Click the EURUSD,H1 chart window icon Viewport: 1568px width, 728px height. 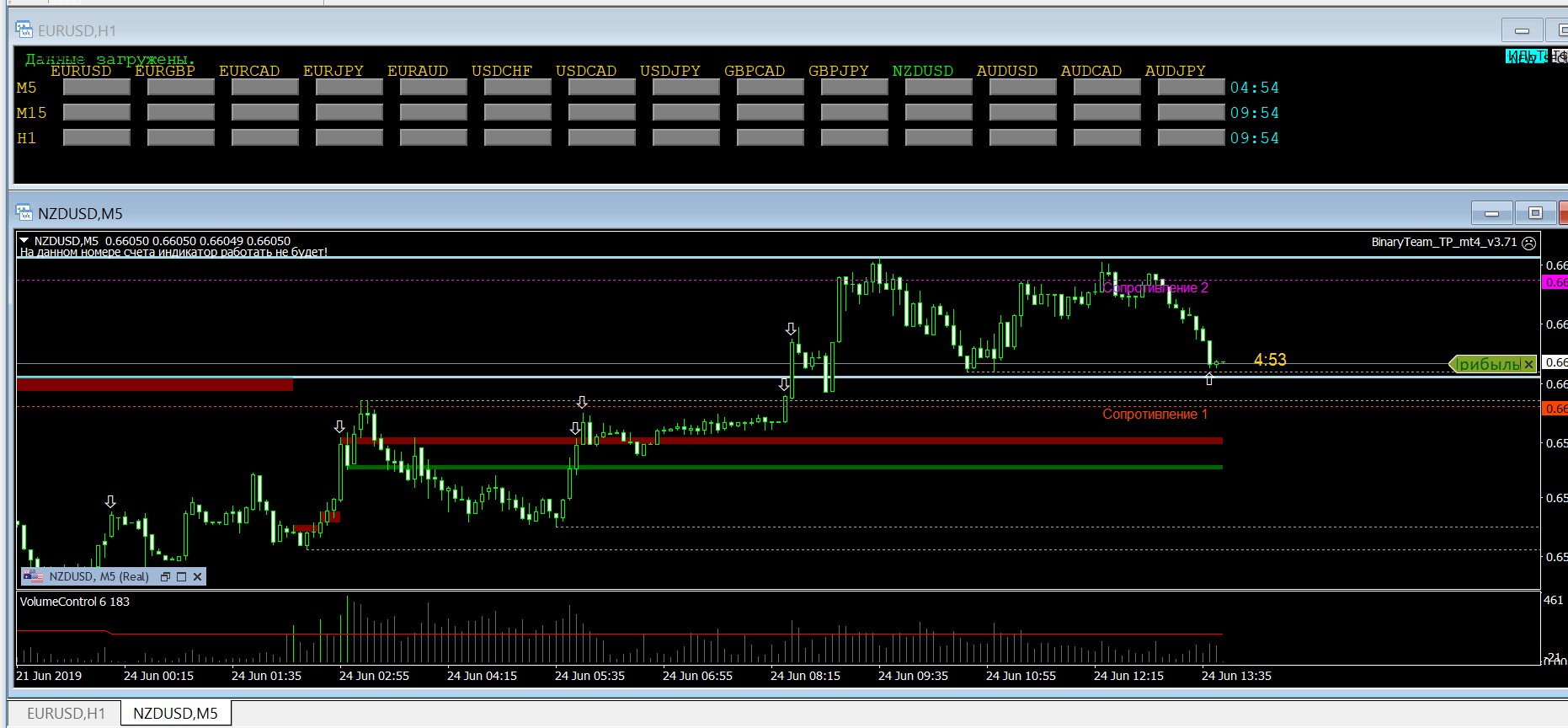(x=24, y=30)
